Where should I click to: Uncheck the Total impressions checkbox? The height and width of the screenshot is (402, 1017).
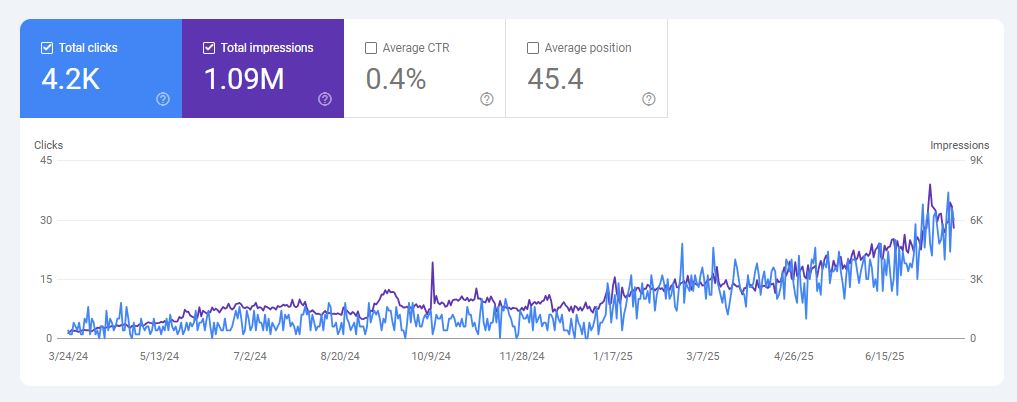point(209,47)
